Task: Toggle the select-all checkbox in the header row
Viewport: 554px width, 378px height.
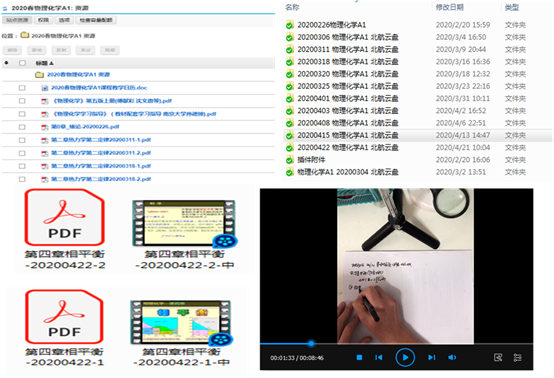Action: click(22, 63)
